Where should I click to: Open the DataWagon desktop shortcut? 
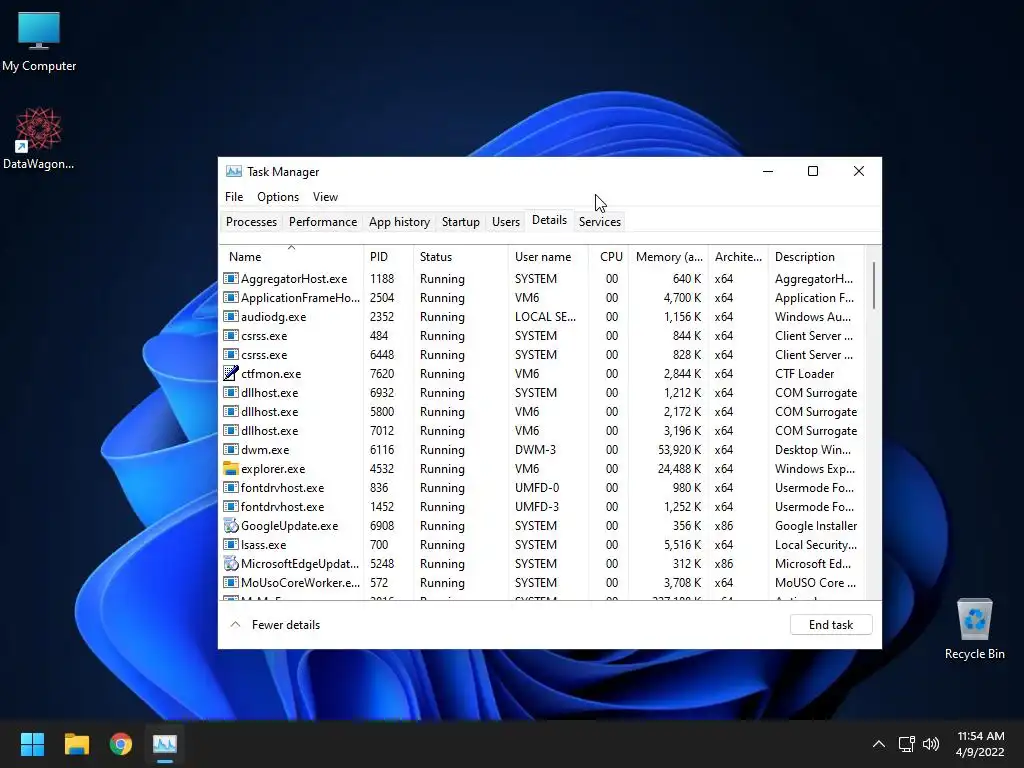[x=39, y=138]
